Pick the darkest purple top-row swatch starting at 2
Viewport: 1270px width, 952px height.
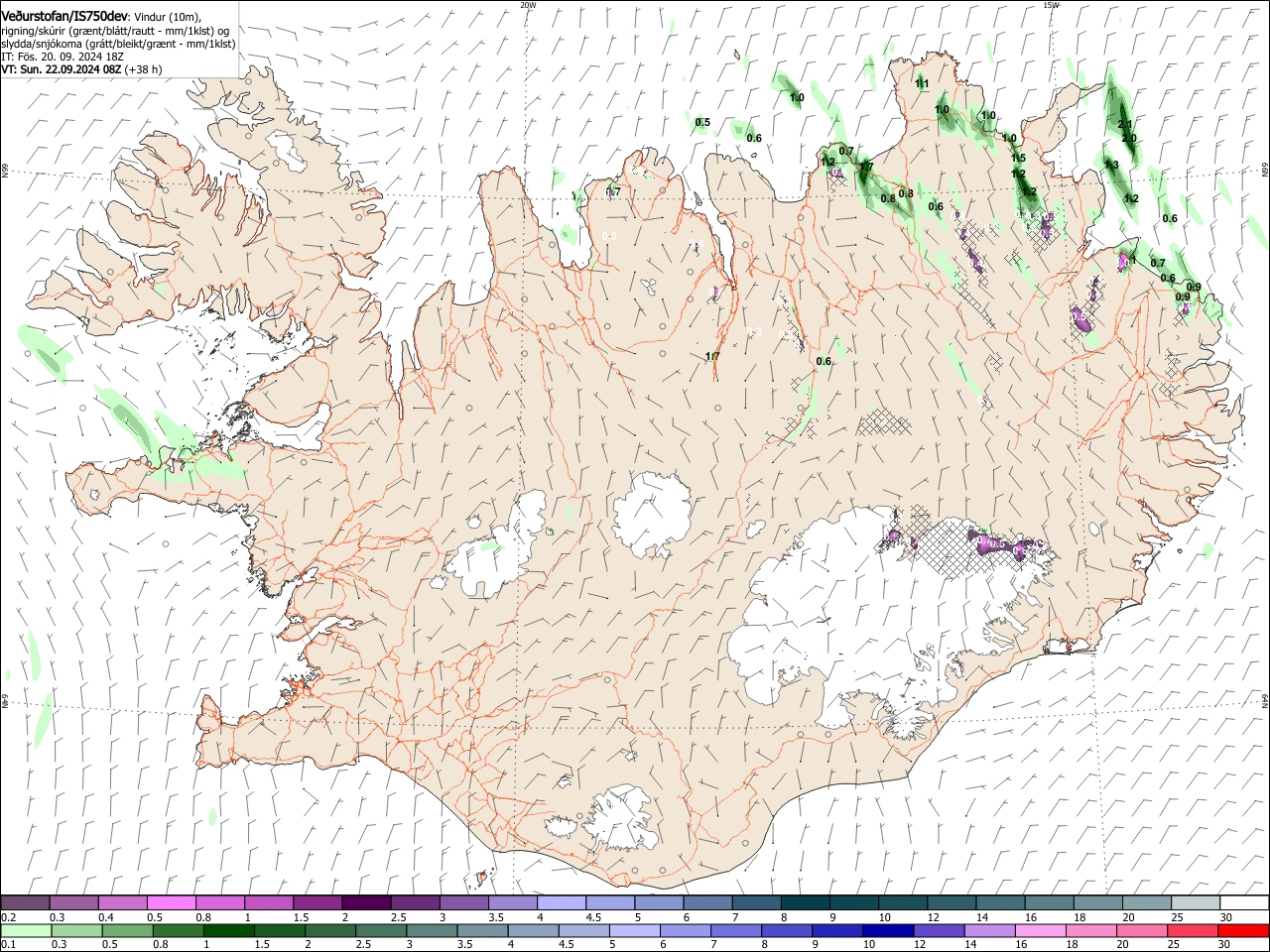[366, 903]
